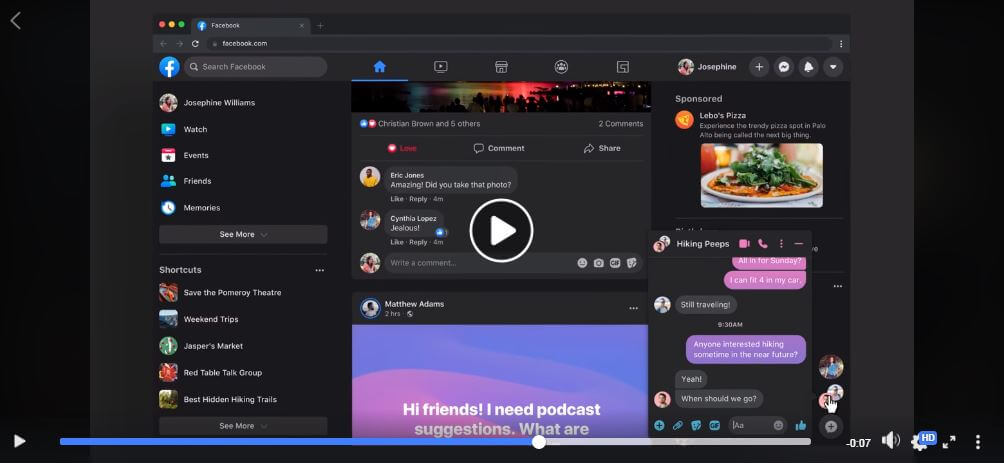This screenshot has width=1004, height=464.
Task: Add a sticker to the comment
Action: pos(631,263)
